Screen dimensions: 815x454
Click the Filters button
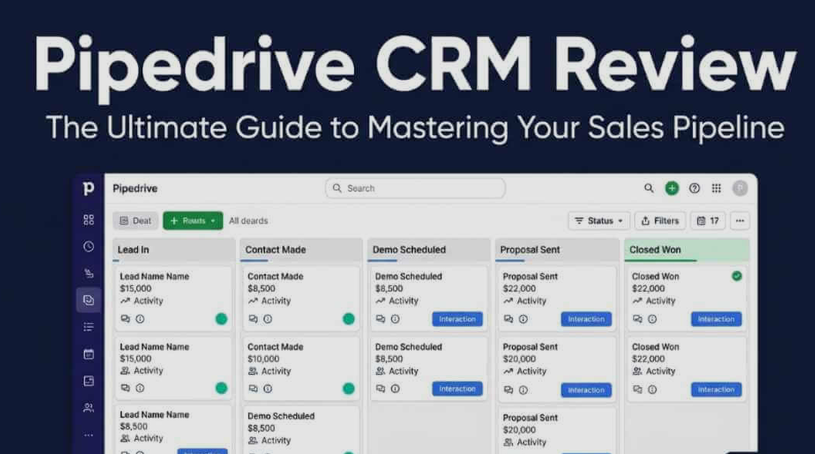click(x=660, y=221)
